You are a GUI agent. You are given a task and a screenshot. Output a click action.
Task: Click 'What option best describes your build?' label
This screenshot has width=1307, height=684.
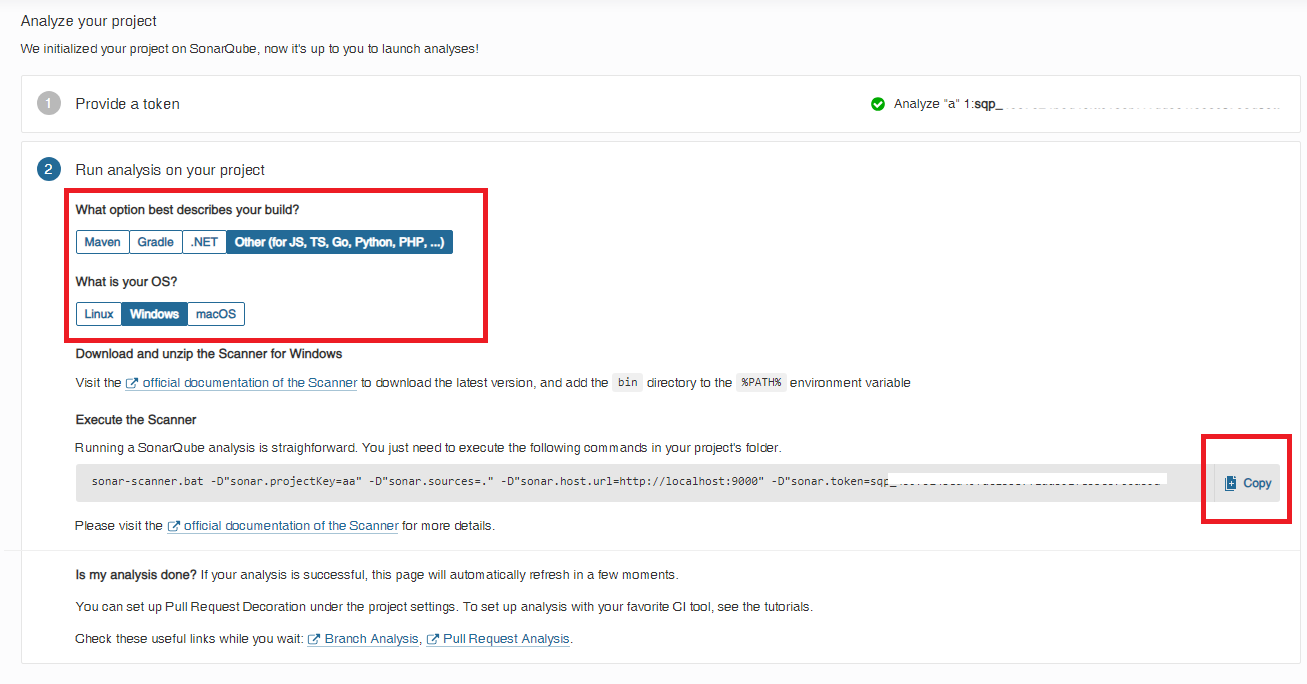point(188,210)
